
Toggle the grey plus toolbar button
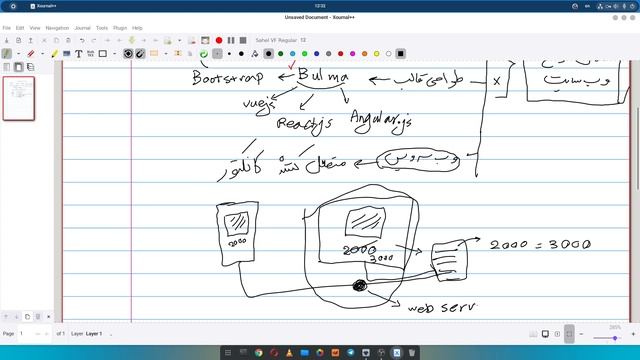pos(217,53)
